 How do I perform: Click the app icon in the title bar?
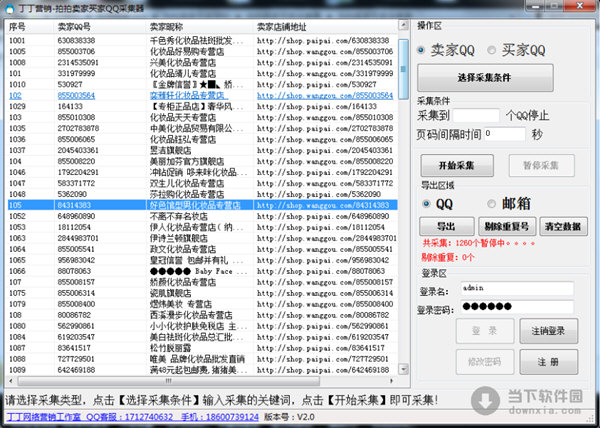click(9, 8)
